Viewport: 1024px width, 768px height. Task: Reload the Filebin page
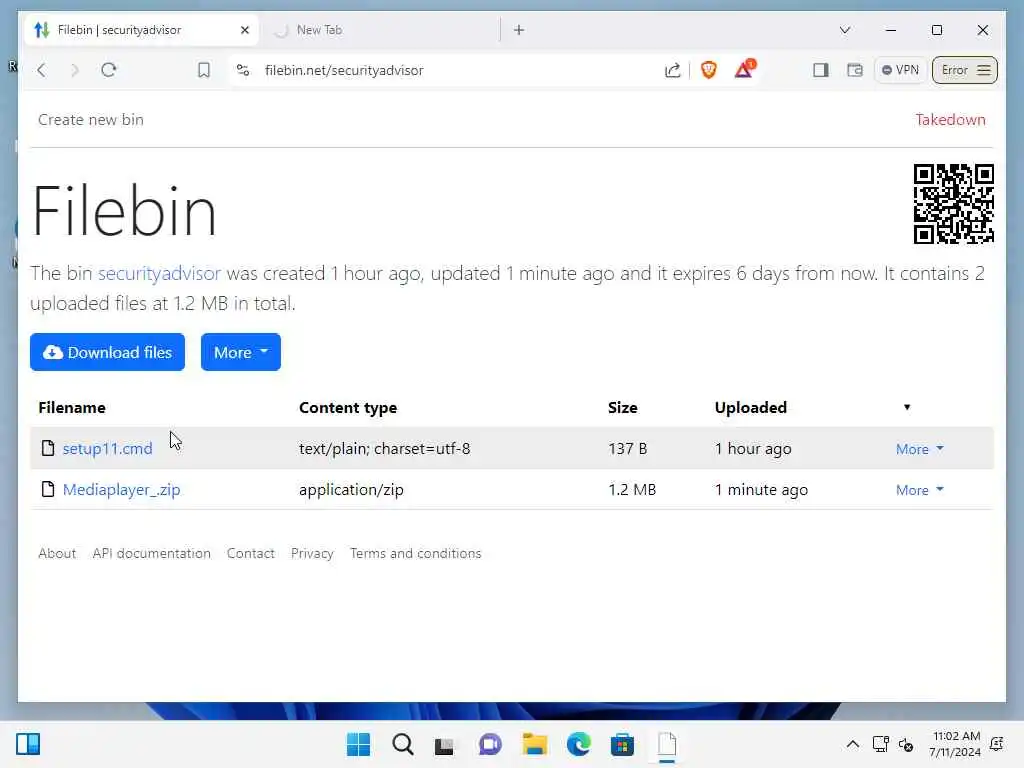(x=108, y=70)
